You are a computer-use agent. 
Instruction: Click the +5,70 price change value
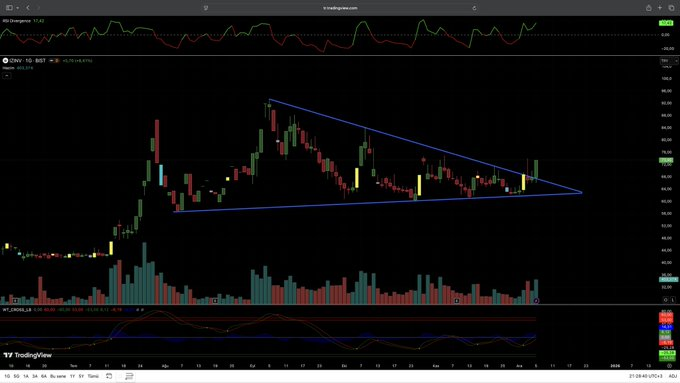pyautogui.click(x=68, y=61)
